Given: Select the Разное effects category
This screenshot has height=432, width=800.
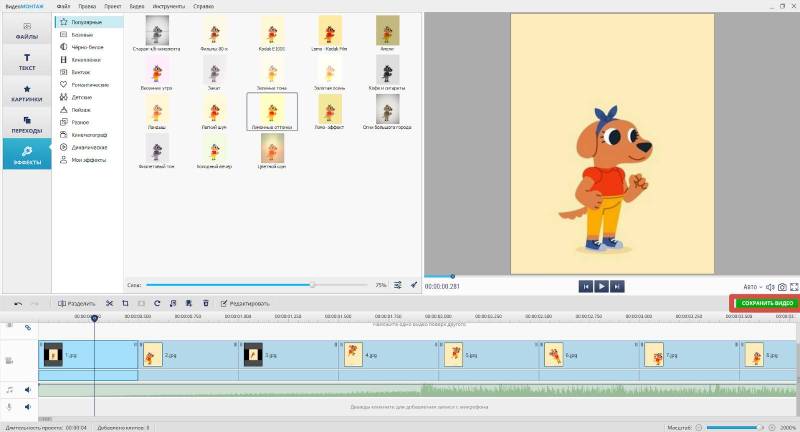Looking at the screenshot, I should click(89, 122).
